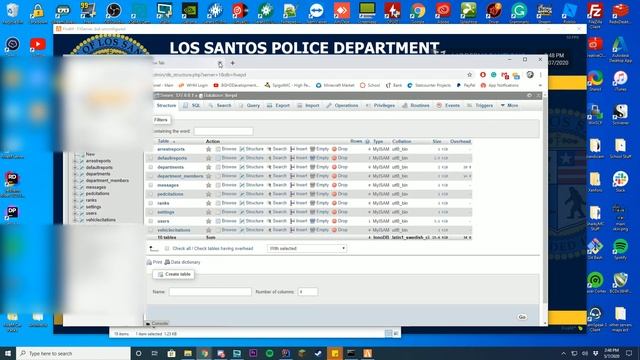Click Check tables having overhead link
Screen dimensions: 640x360
(x=224, y=249)
